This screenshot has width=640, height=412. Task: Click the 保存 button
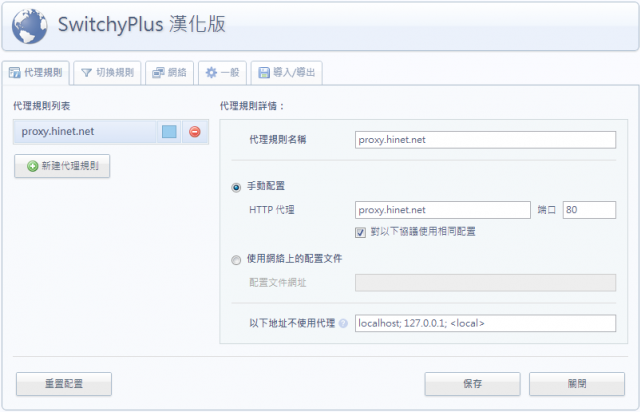[472, 384]
